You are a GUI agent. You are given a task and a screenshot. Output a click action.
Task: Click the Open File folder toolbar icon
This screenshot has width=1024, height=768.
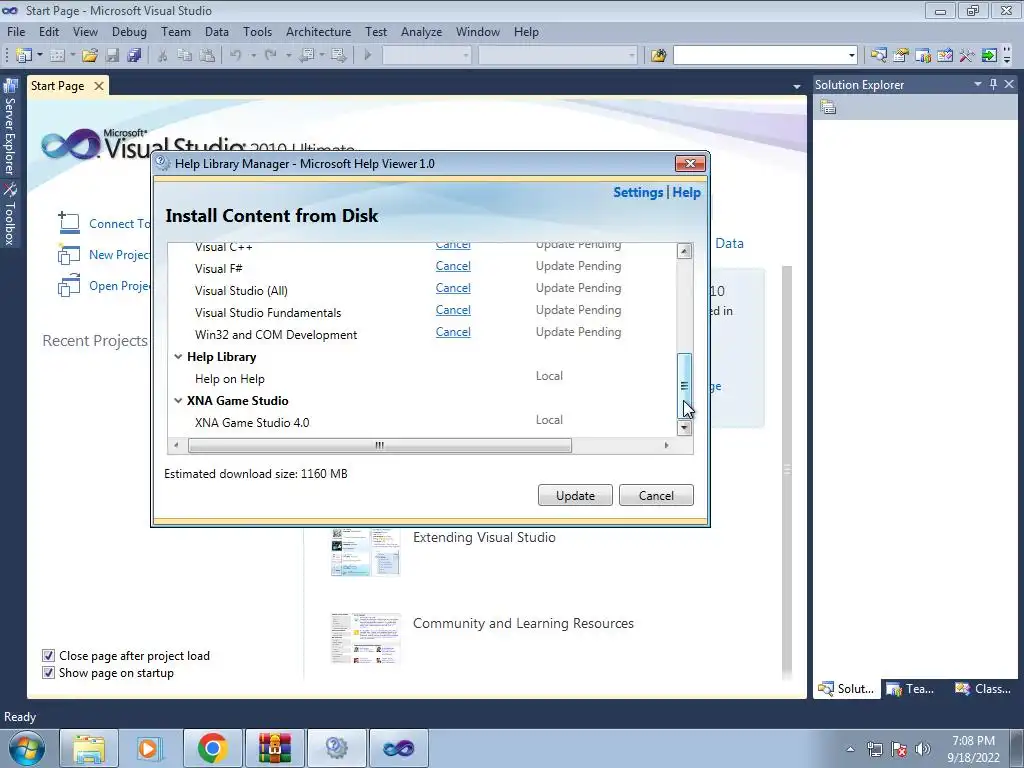click(x=89, y=56)
